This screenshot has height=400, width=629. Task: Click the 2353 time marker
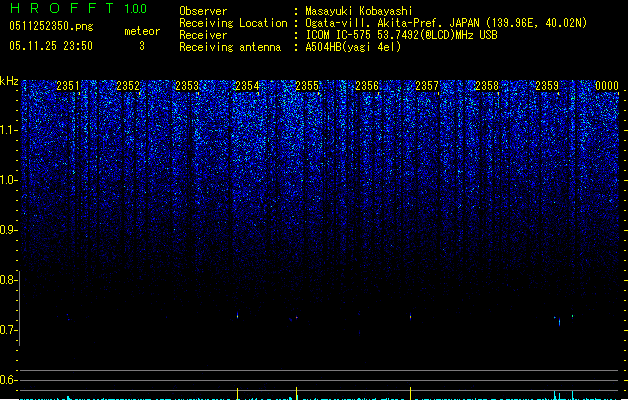[x=187, y=86]
